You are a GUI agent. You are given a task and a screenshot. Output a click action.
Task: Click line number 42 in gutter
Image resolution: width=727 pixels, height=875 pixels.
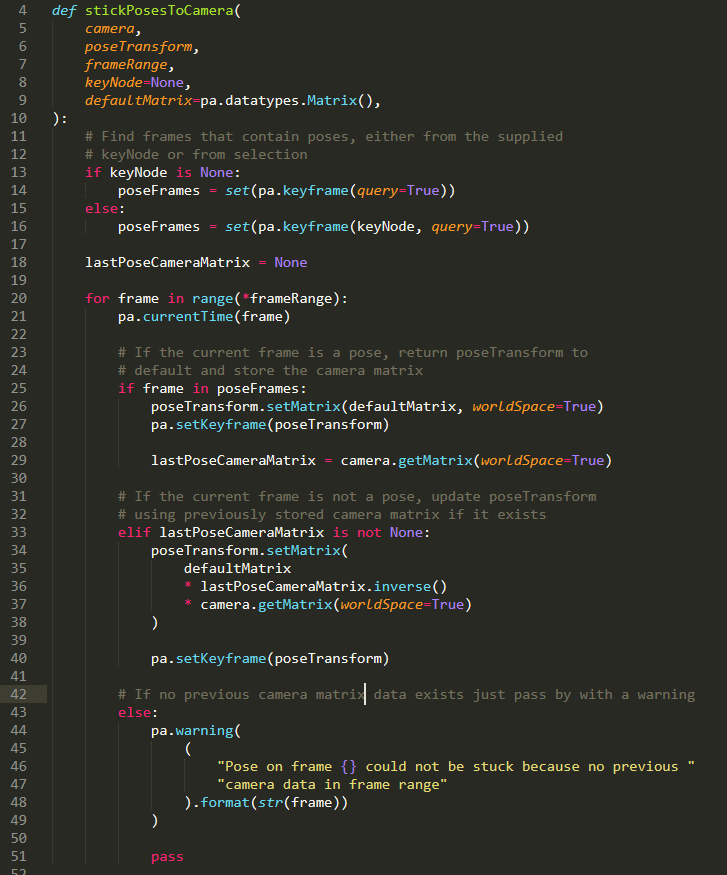tap(18, 694)
